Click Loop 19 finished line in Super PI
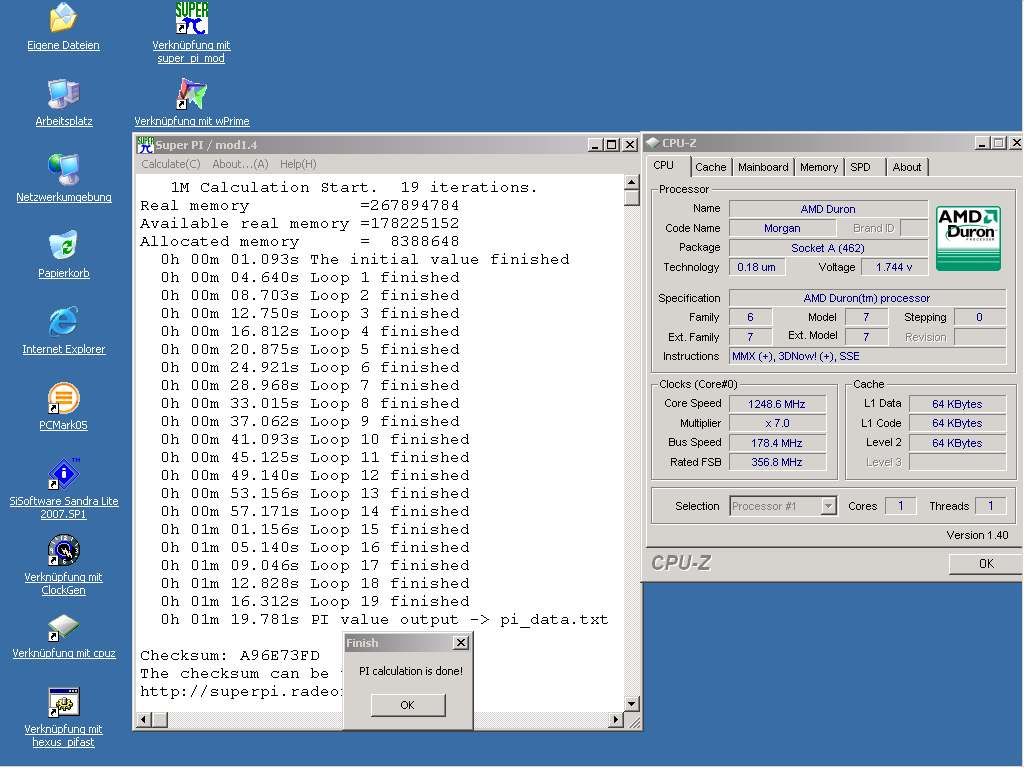 click(x=315, y=601)
